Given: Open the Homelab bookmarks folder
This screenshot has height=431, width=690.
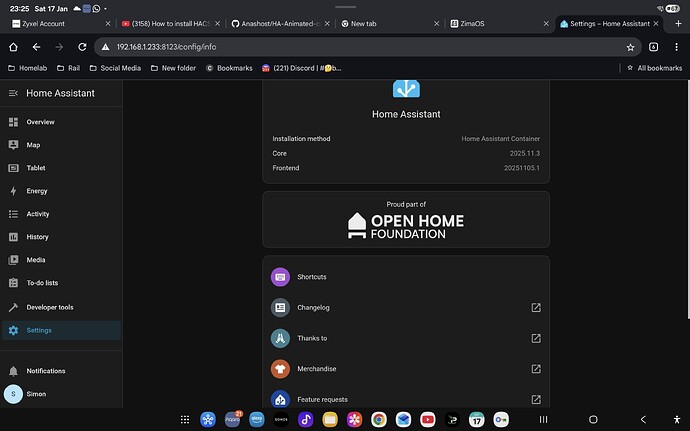Looking at the screenshot, I should [27, 68].
